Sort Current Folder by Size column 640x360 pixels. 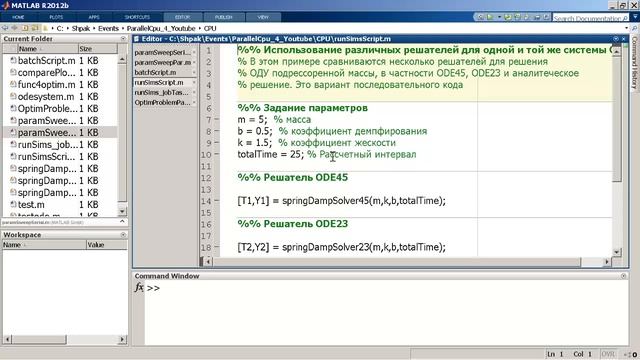tap(98, 49)
